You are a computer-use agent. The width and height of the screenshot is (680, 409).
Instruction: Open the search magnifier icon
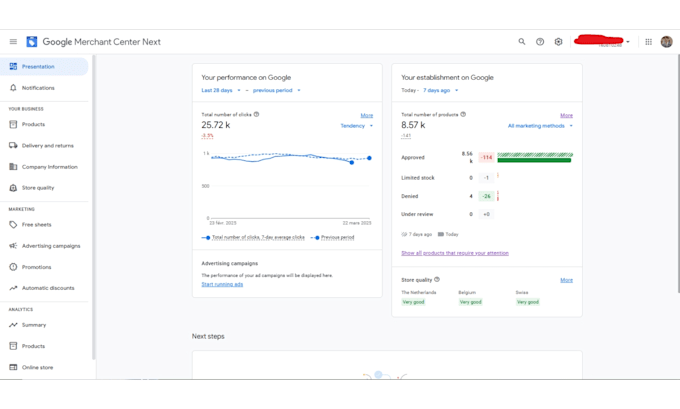coord(522,42)
